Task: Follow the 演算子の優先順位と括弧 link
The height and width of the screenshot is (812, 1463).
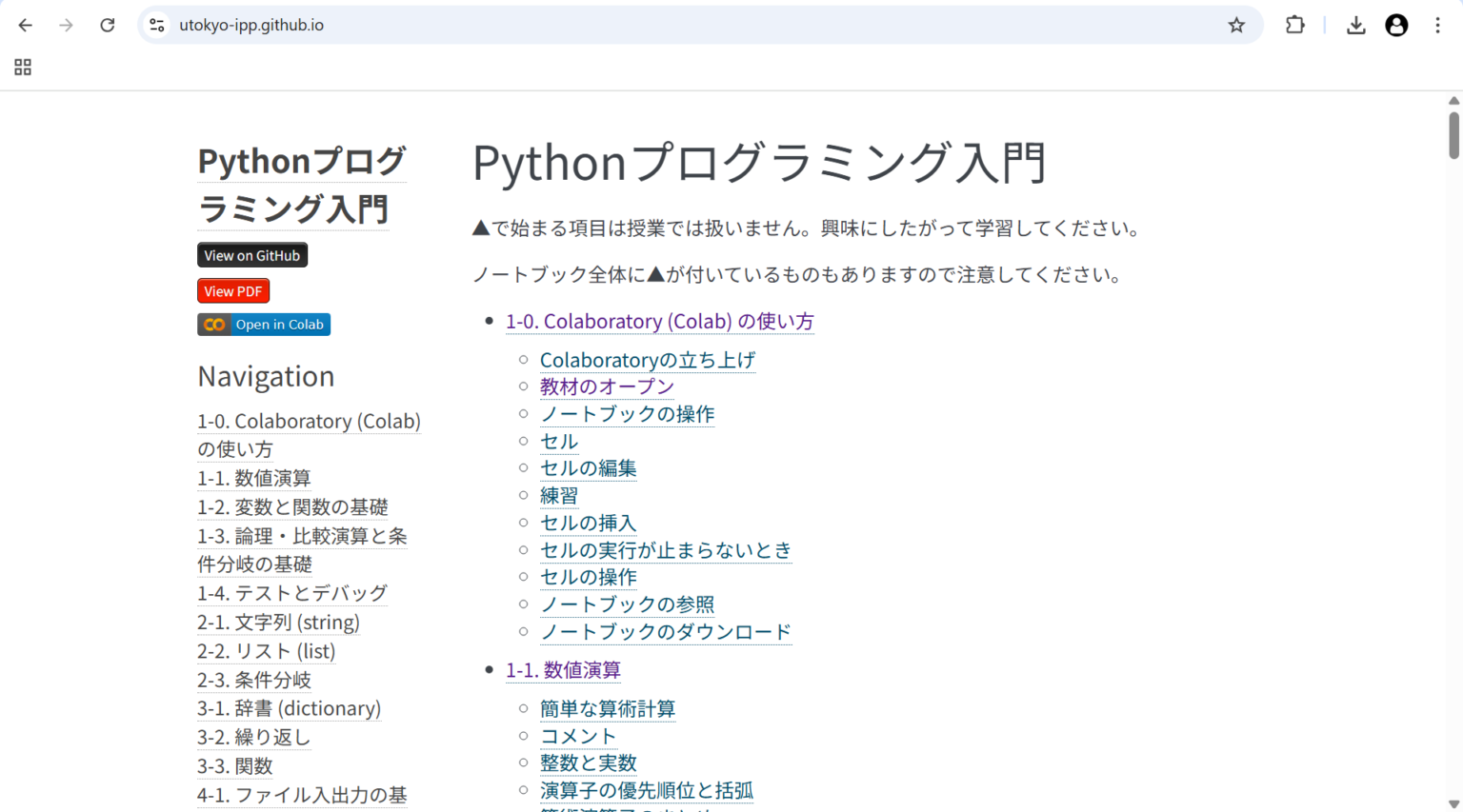Action: [646, 790]
